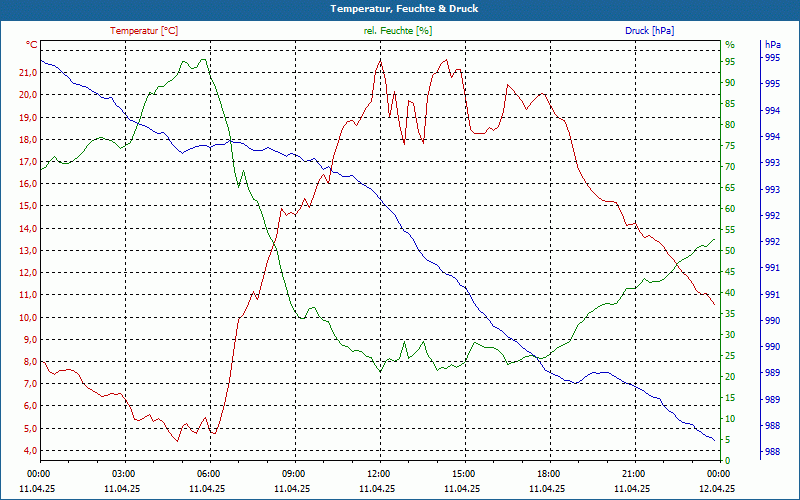Click the '°C' unit label on temperature axis
This screenshot has height=500, width=800.
point(32,45)
